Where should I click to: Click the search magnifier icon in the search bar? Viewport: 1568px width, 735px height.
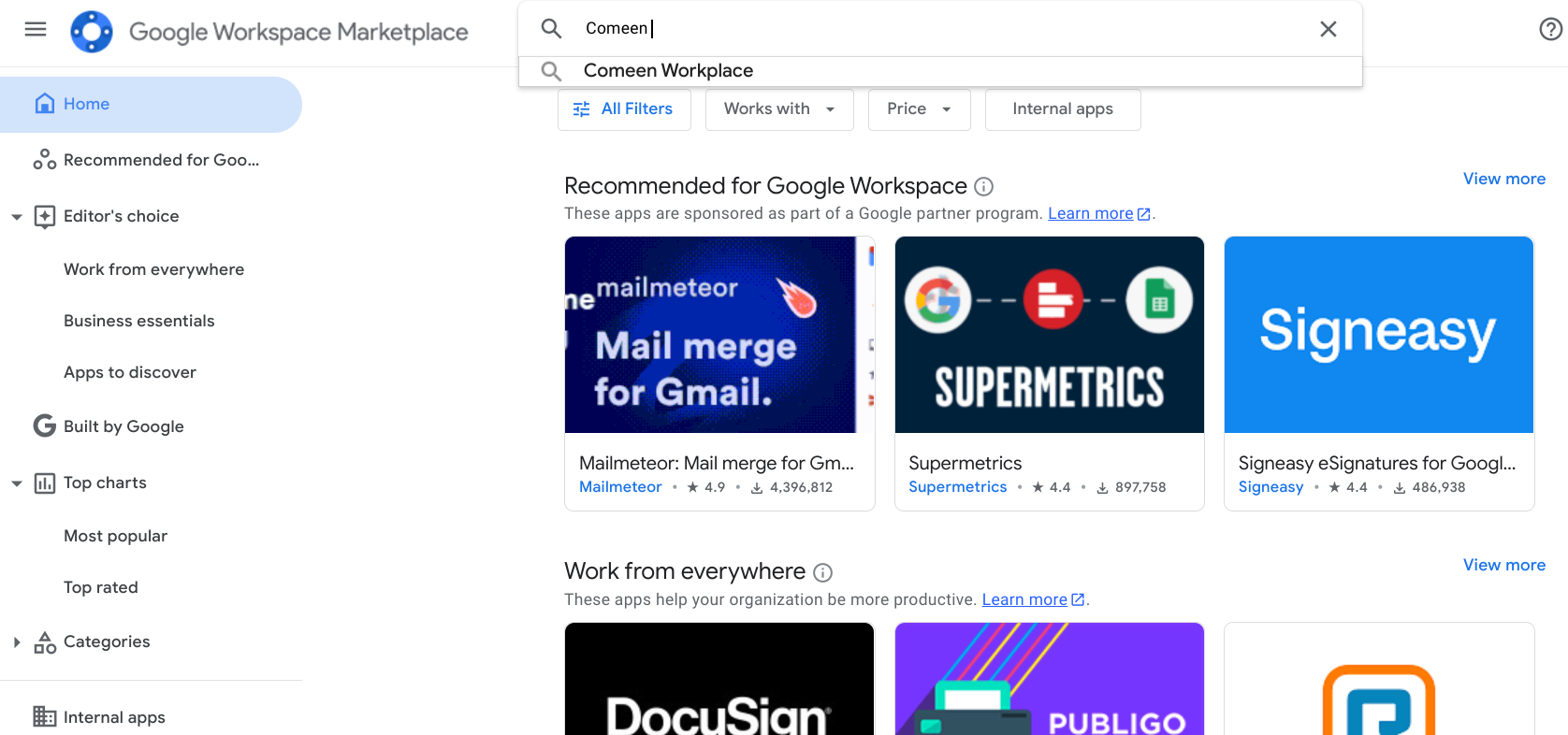coord(551,29)
